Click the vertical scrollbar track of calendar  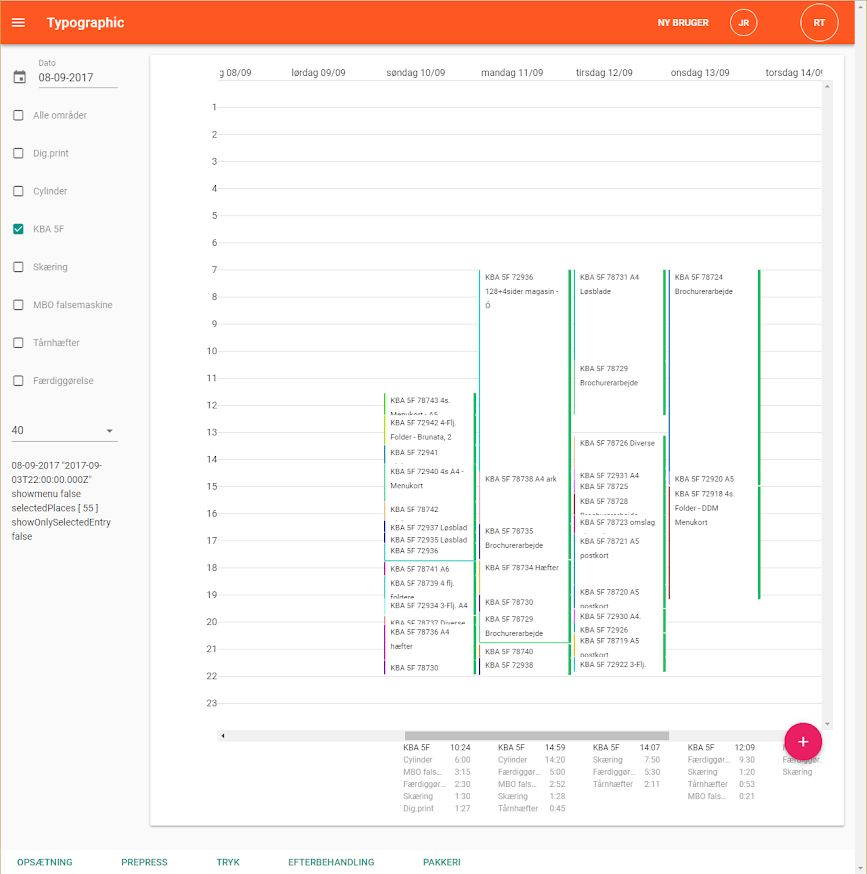827,405
